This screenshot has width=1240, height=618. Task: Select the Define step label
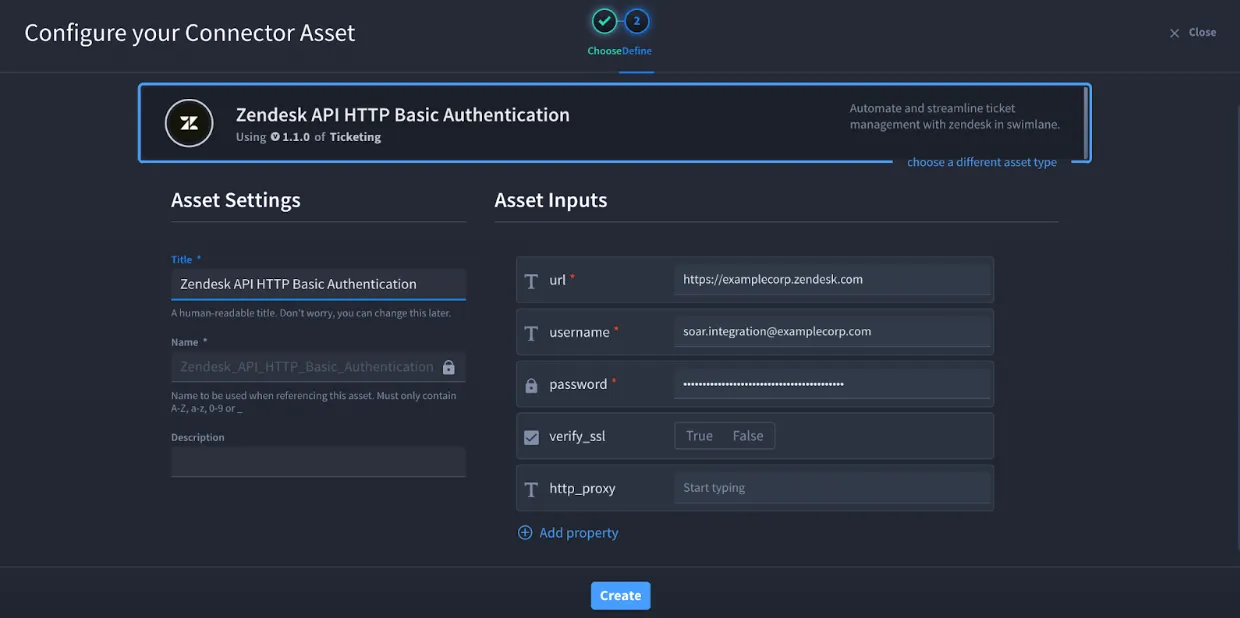[x=637, y=51]
